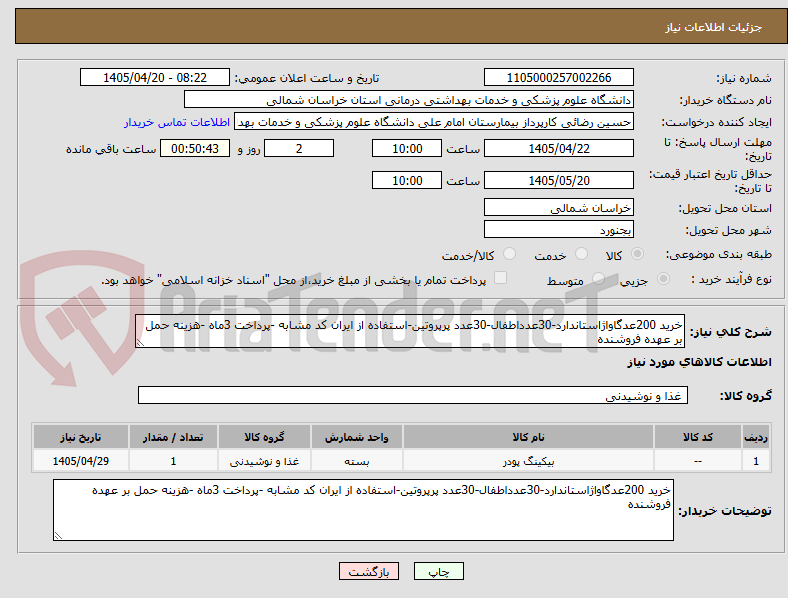The height and width of the screenshot is (598, 788).
Task: Open buyer contact info link اطلاعات تماس خریدار
Action: [x=177, y=122]
